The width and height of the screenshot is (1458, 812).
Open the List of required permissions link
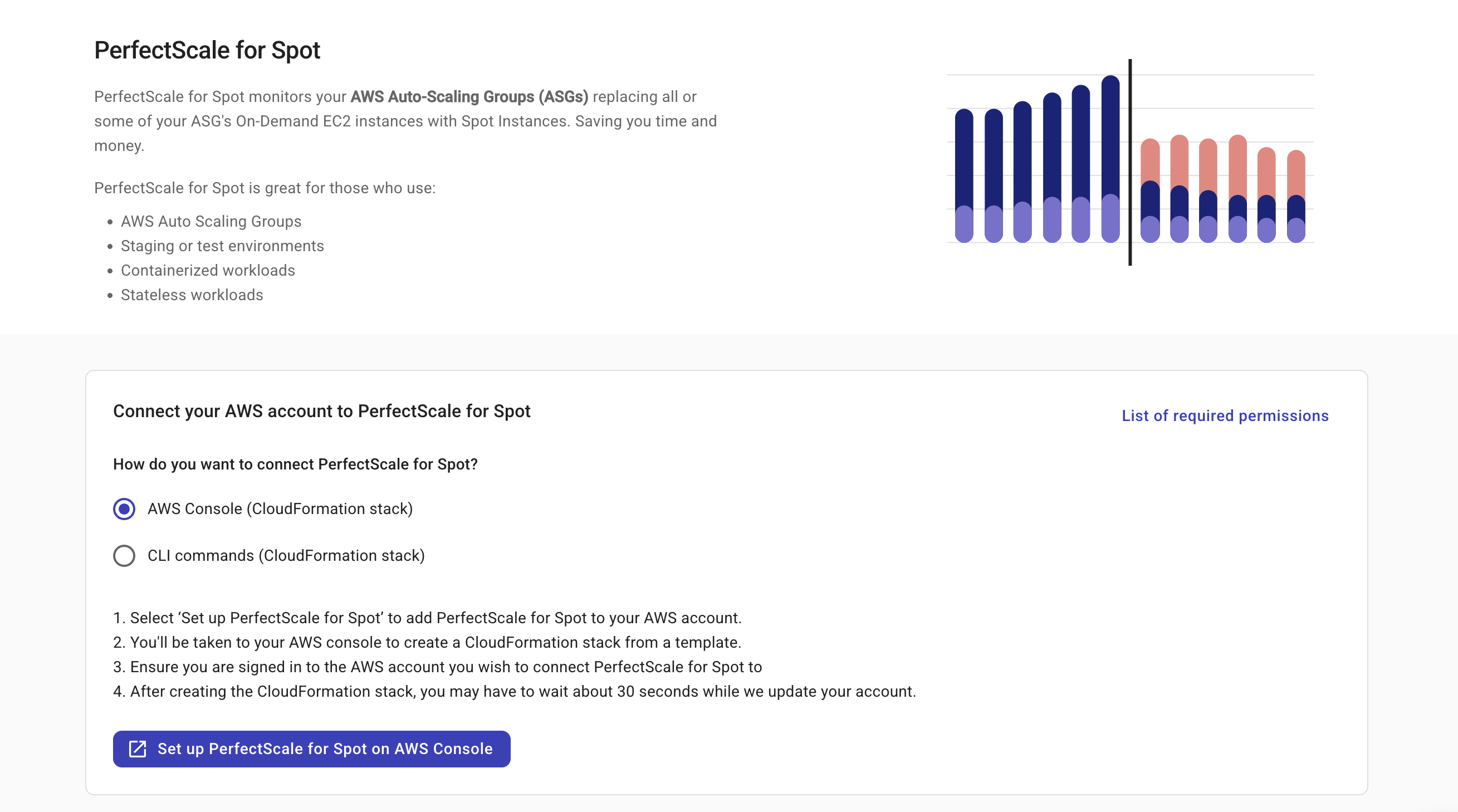point(1225,415)
